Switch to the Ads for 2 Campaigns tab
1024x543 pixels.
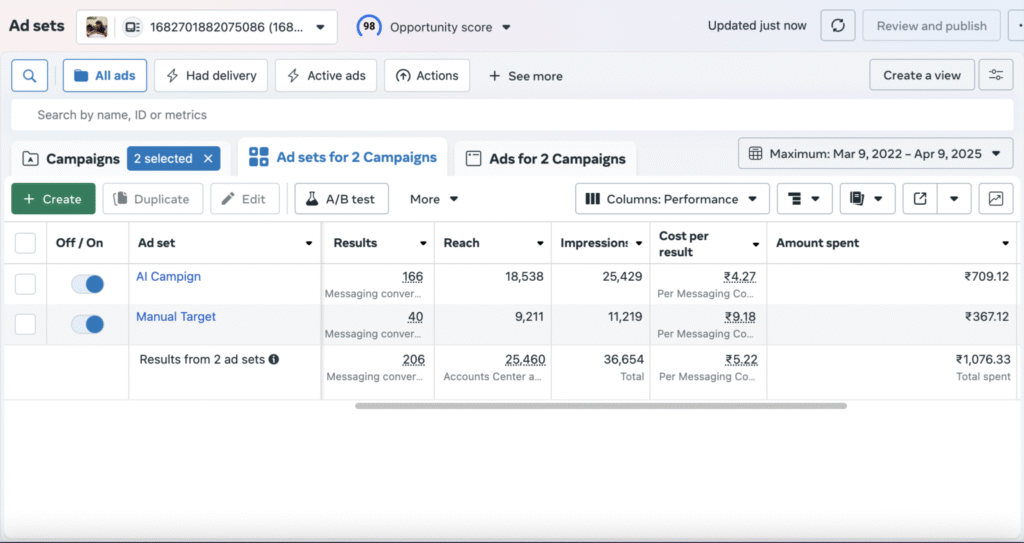point(545,159)
